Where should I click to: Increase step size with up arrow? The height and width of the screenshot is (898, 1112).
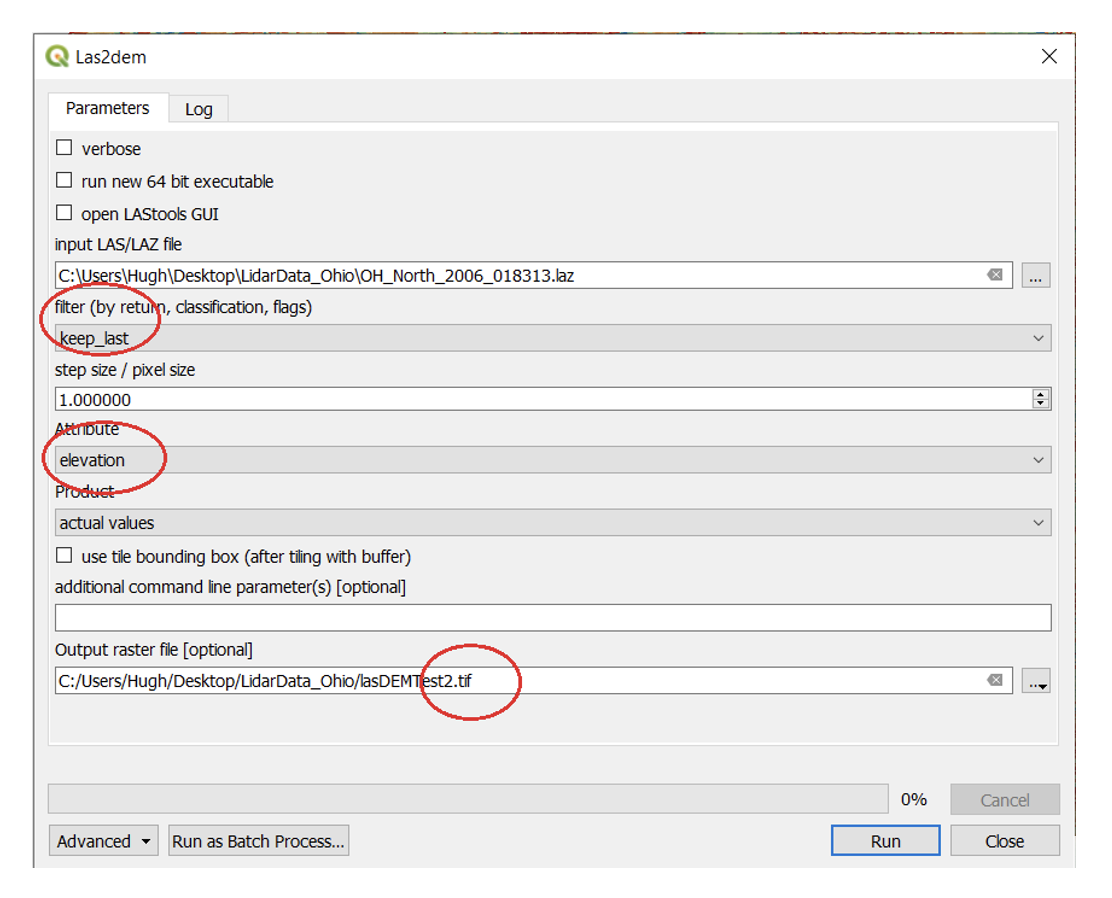1040,394
